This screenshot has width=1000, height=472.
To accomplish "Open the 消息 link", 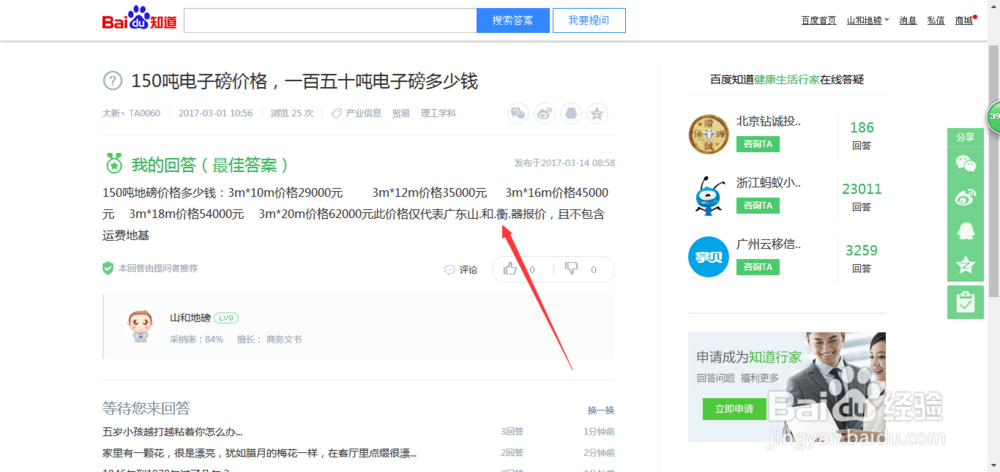I will [x=908, y=20].
